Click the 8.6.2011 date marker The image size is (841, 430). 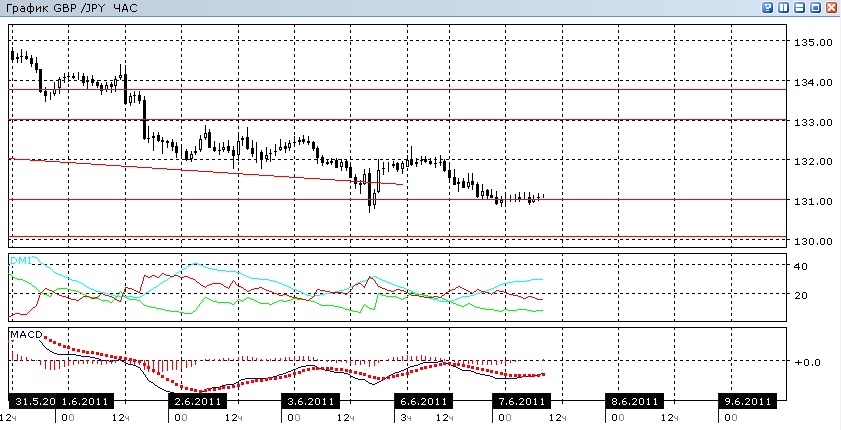pyautogui.click(x=635, y=401)
